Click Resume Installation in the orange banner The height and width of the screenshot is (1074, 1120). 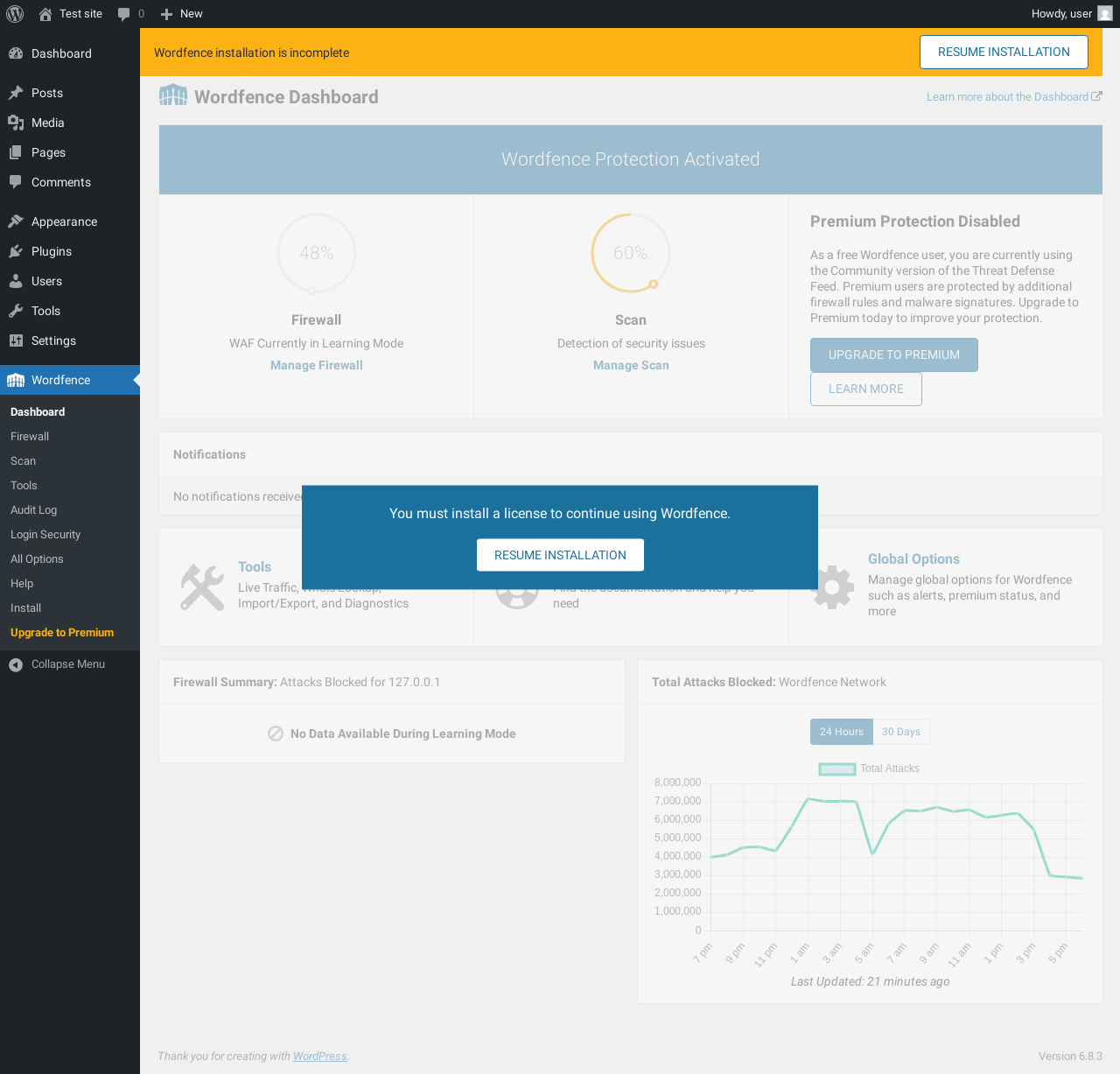[1004, 53]
